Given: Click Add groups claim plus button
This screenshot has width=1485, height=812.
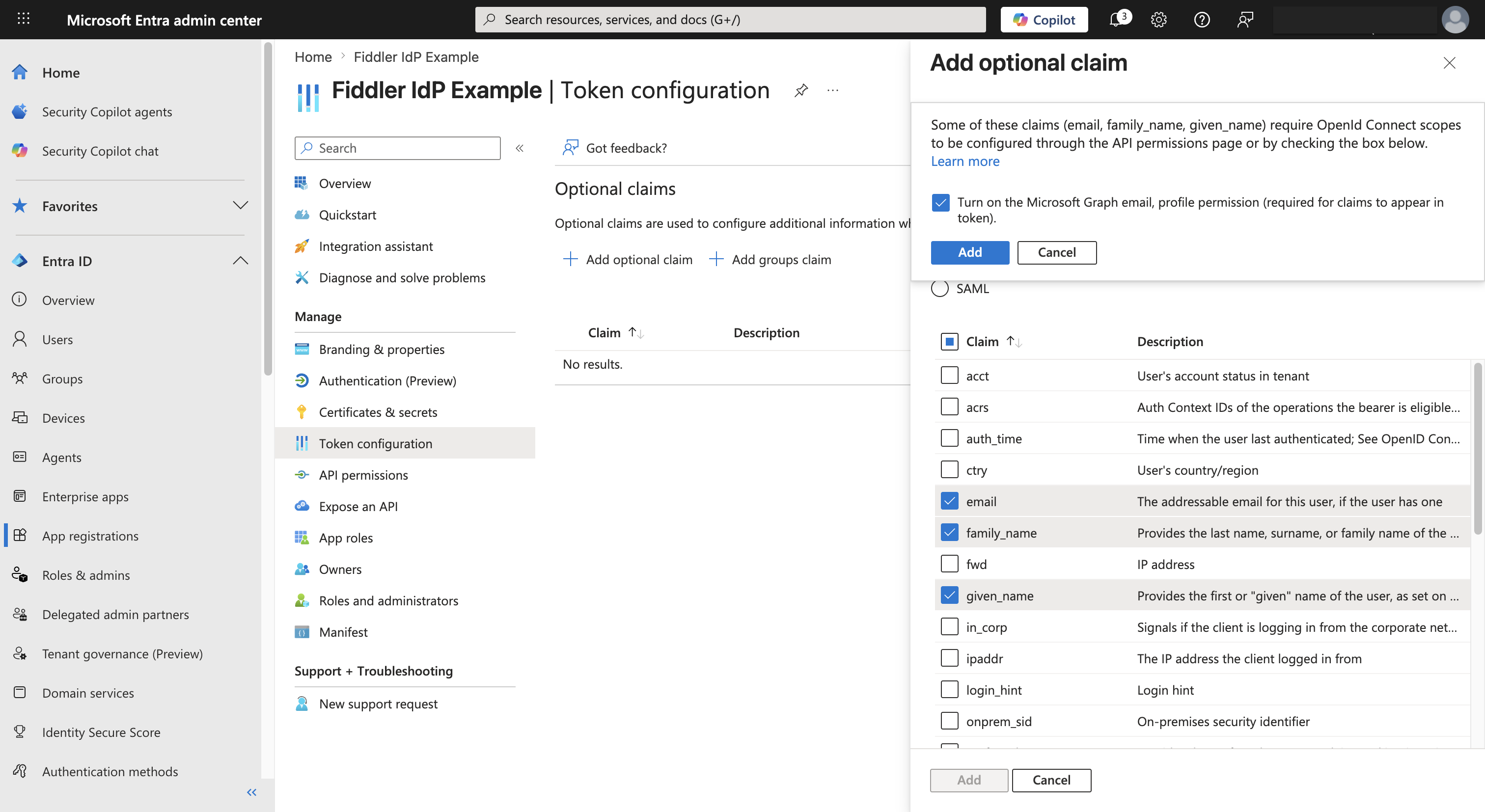Looking at the screenshot, I should click(x=770, y=259).
